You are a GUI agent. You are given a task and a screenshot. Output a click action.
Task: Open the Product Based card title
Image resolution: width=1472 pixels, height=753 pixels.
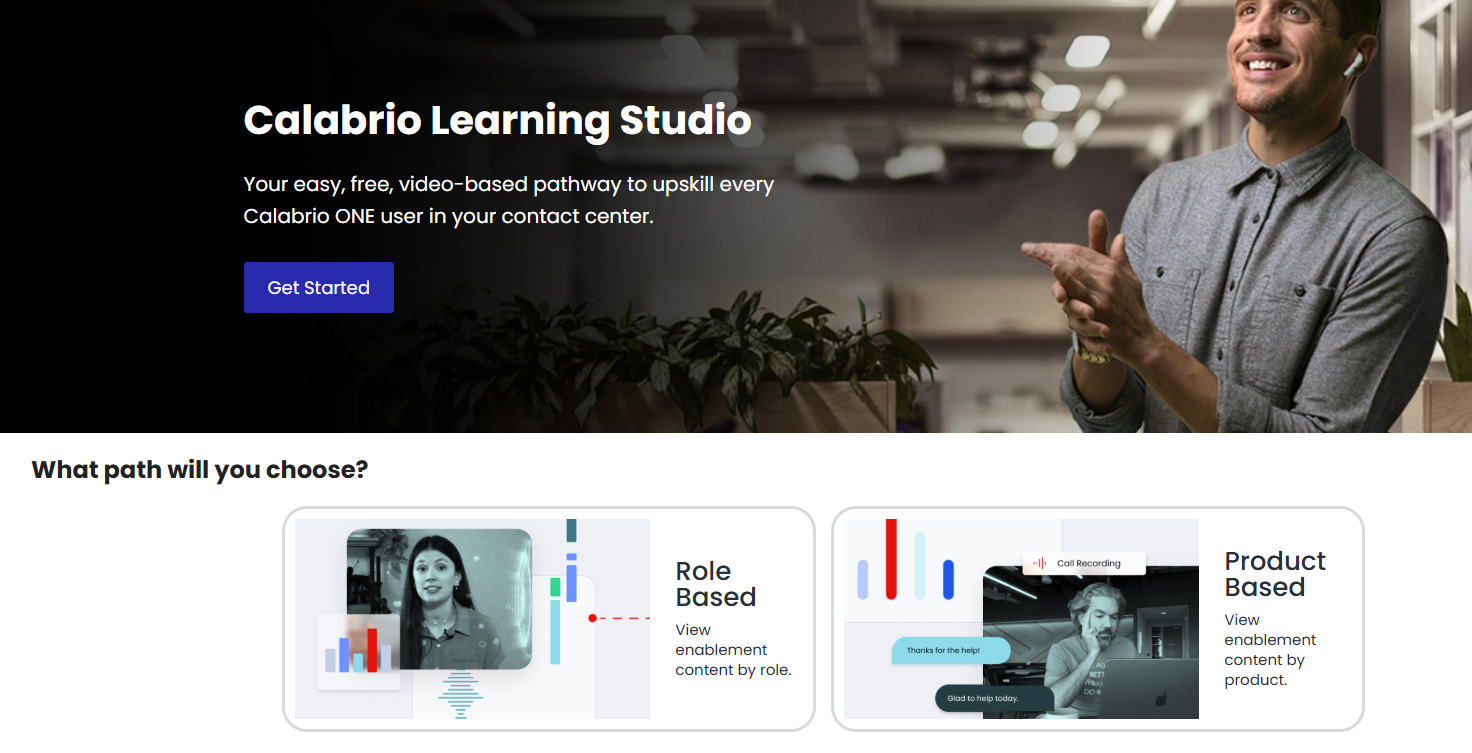tap(1275, 574)
